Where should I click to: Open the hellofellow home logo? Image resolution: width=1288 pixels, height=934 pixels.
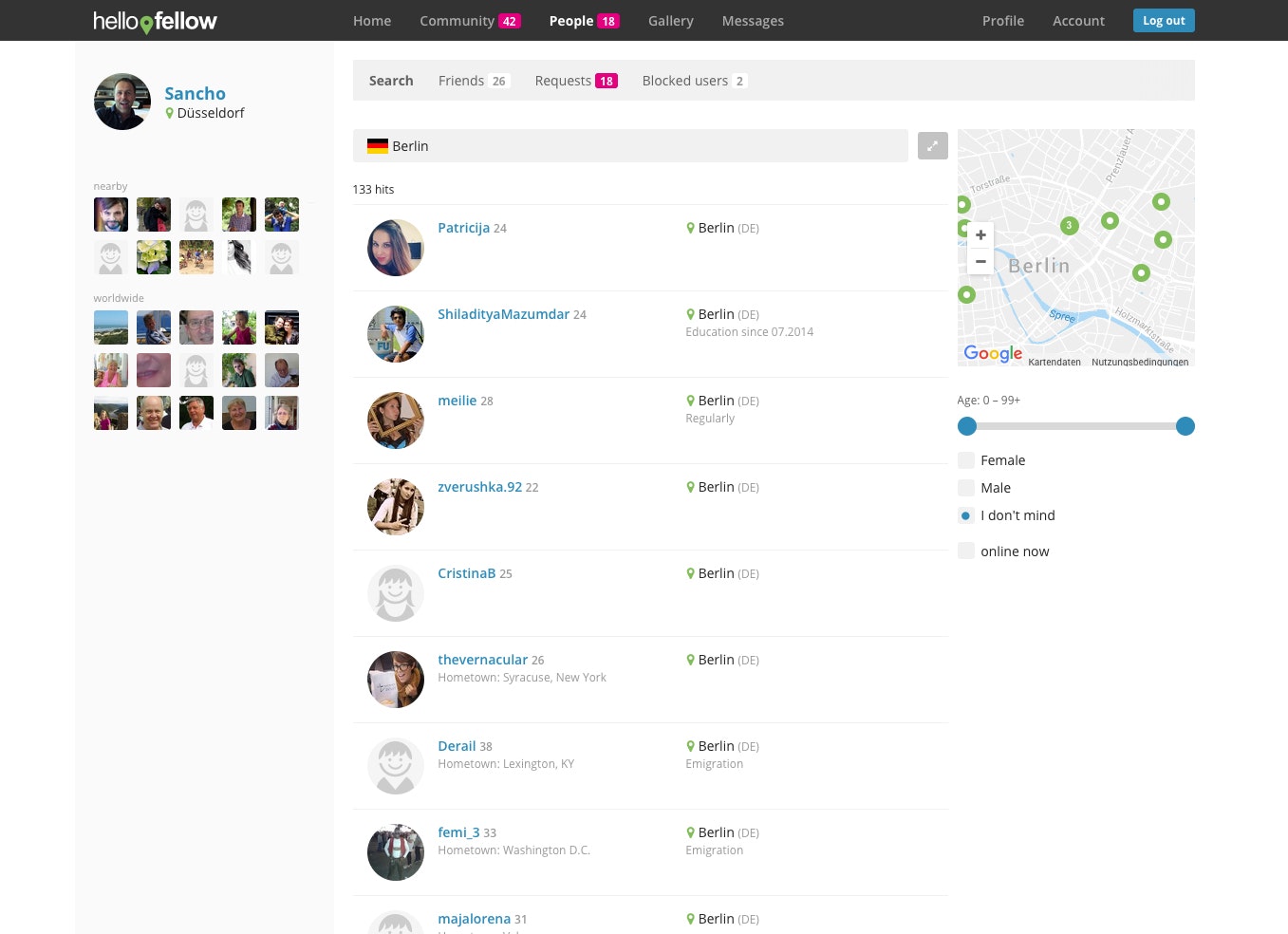155,21
